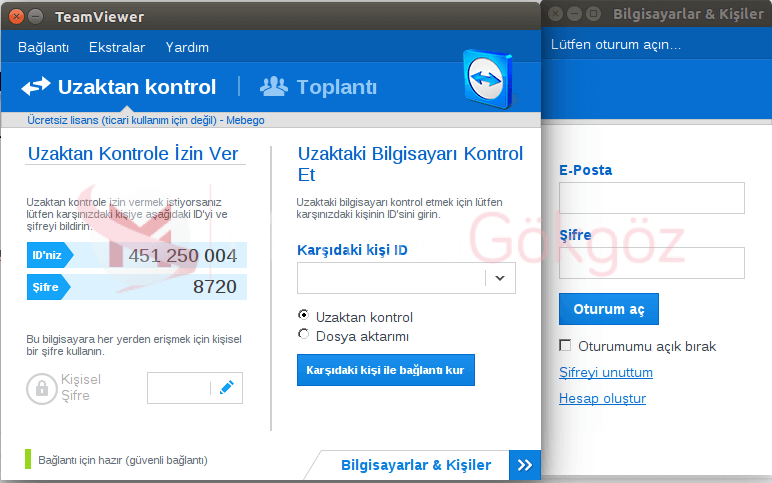
Task: Open the Şifreyi unuttum link
Action: 606,372
